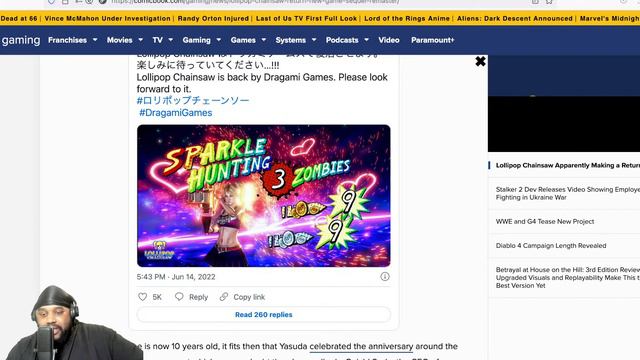Click the Reply speech bubble icon
This screenshot has height=360, width=640.
[x=179, y=297]
